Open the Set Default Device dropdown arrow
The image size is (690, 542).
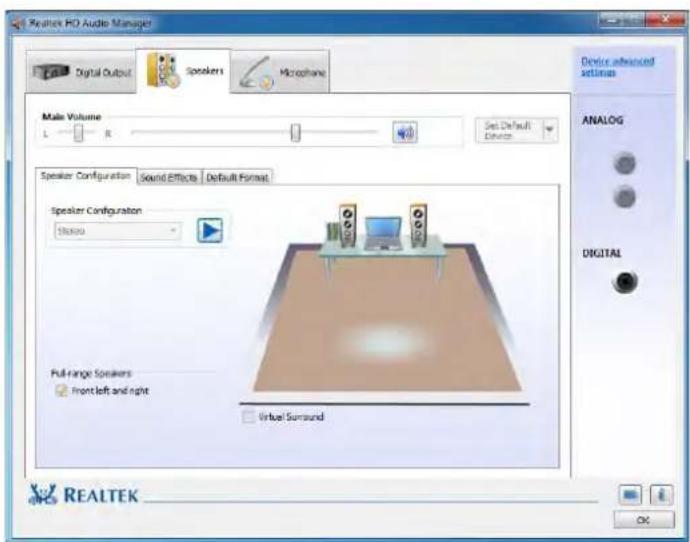[550, 130]
